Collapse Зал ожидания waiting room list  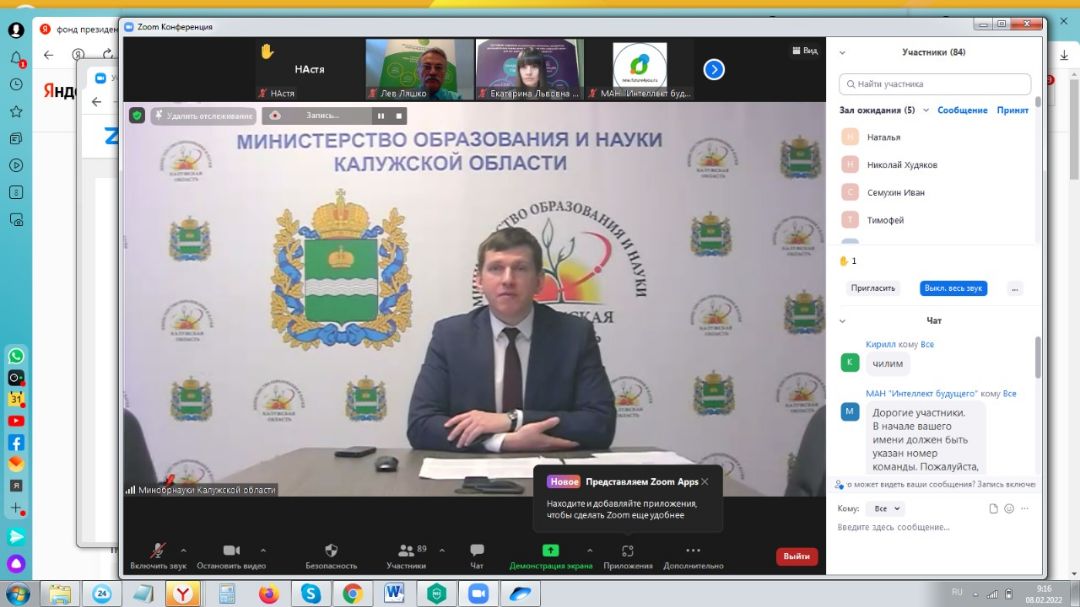[926, 110]
